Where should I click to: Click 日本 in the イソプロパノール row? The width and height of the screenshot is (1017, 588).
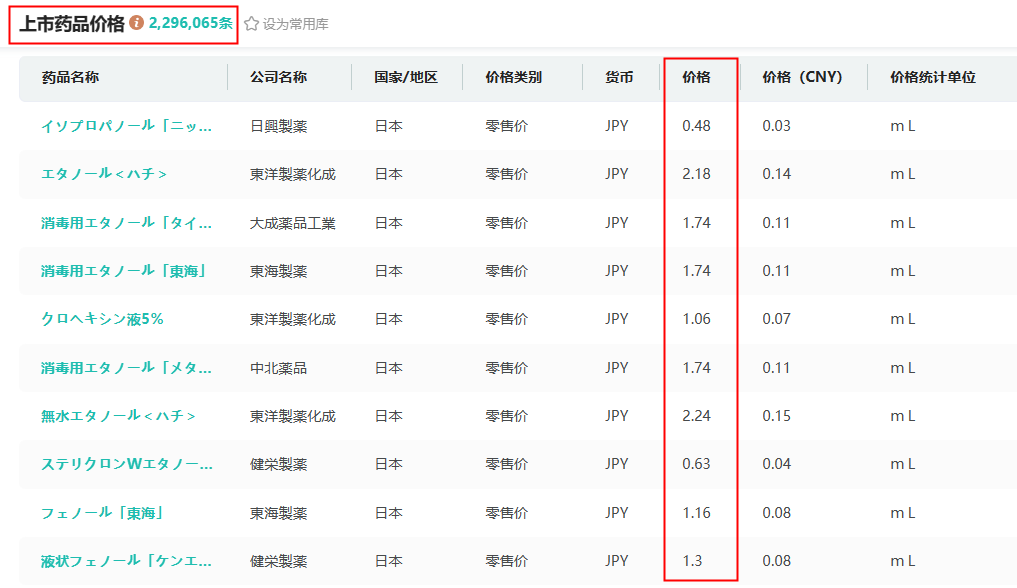pyautogui.click(x=389, y=126)
